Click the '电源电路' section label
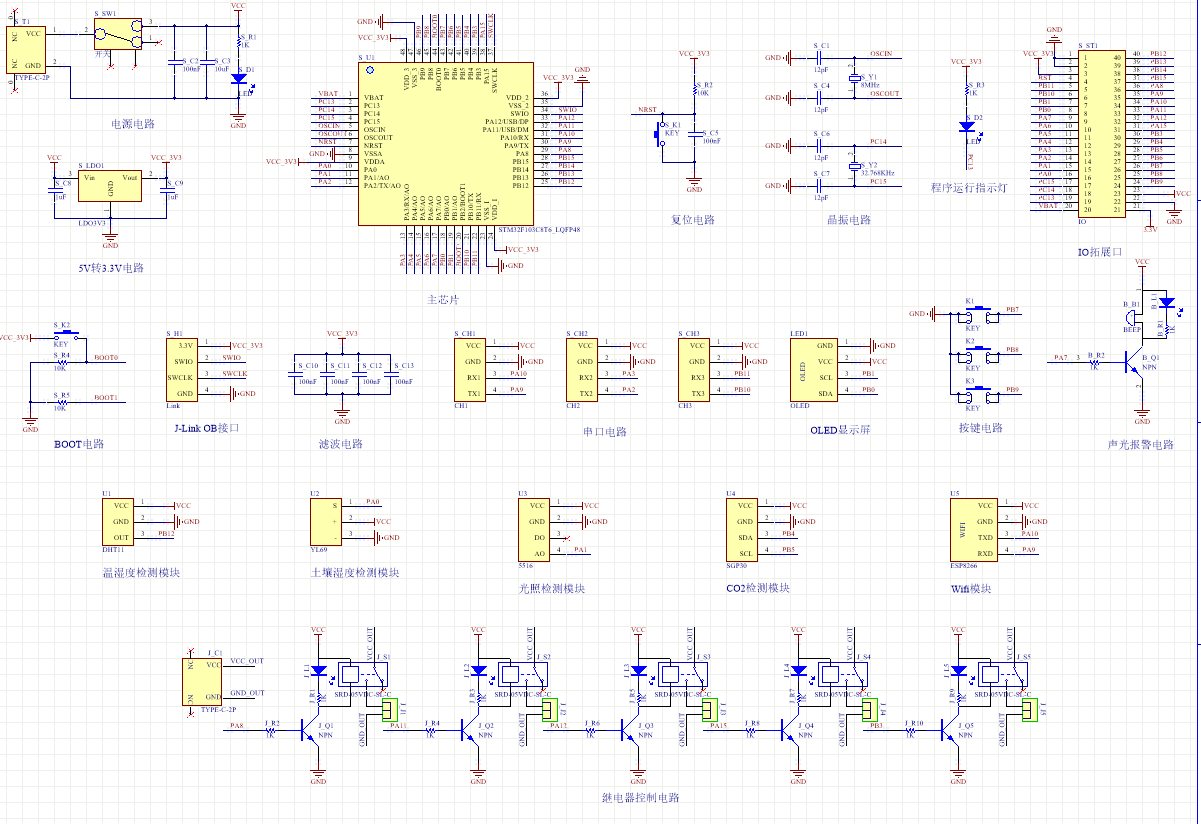 click(131, 123)
